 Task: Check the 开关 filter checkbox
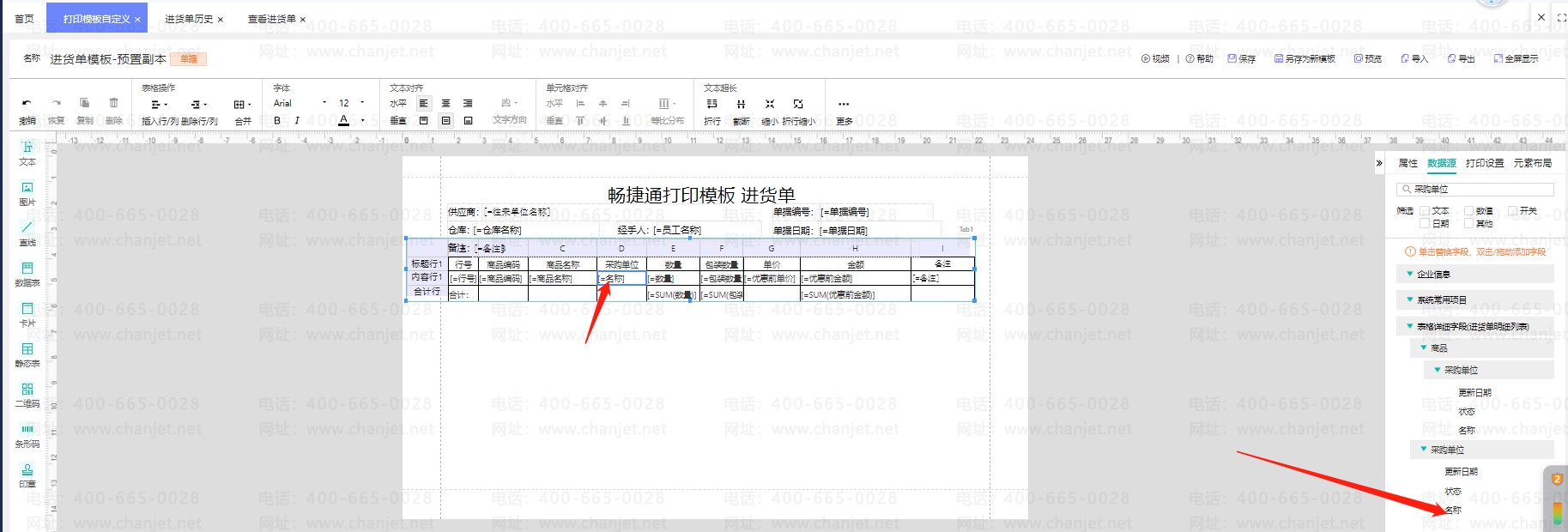click(1512, 210)
